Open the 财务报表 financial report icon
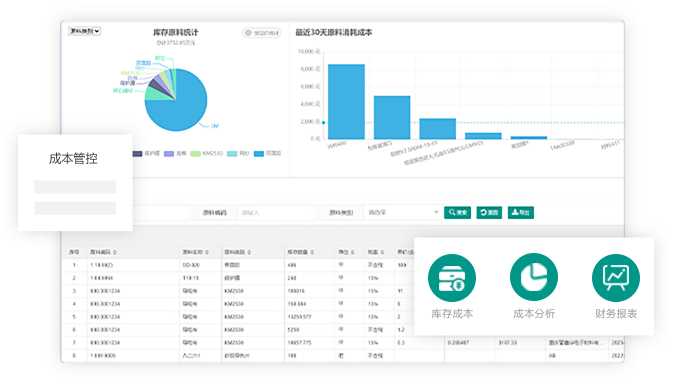The width and height of the screenshot is (675, 384). [x=616, y=278]
